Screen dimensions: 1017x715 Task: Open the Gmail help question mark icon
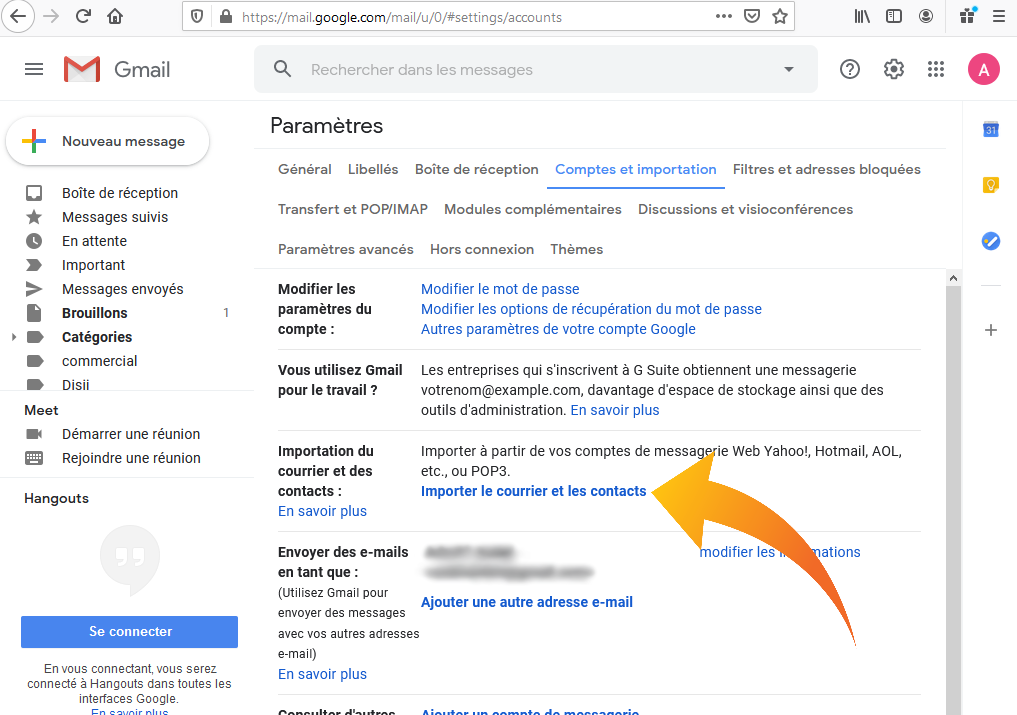tap(850, 69)
